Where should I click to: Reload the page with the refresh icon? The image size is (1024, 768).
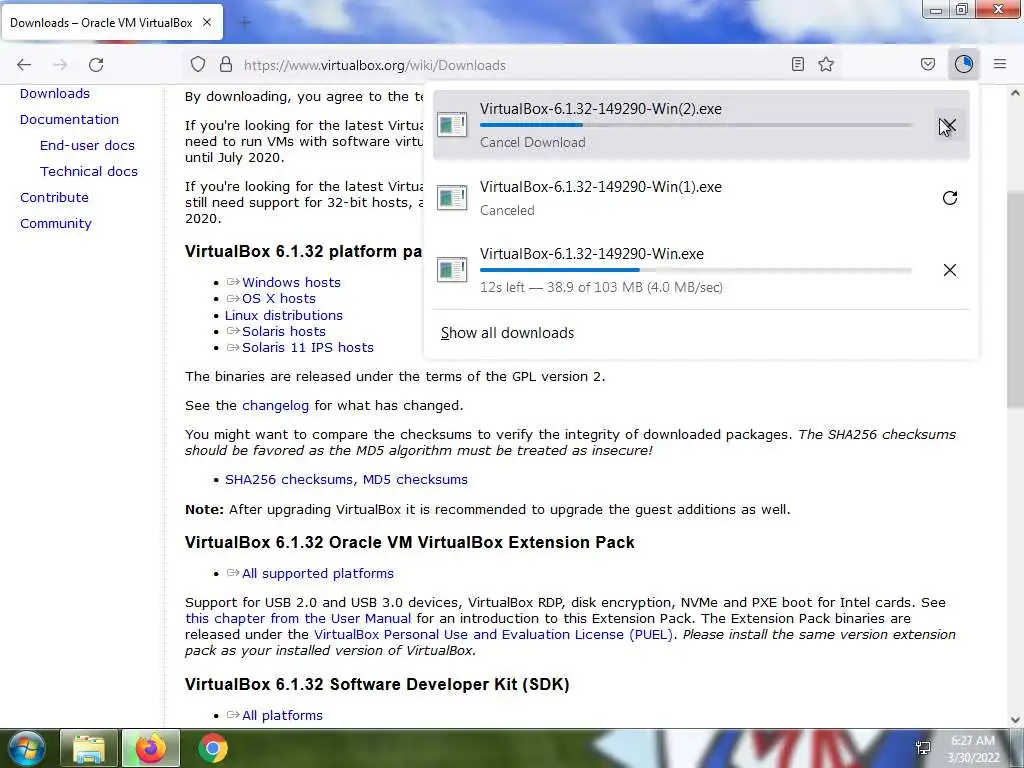click(96, 65)
